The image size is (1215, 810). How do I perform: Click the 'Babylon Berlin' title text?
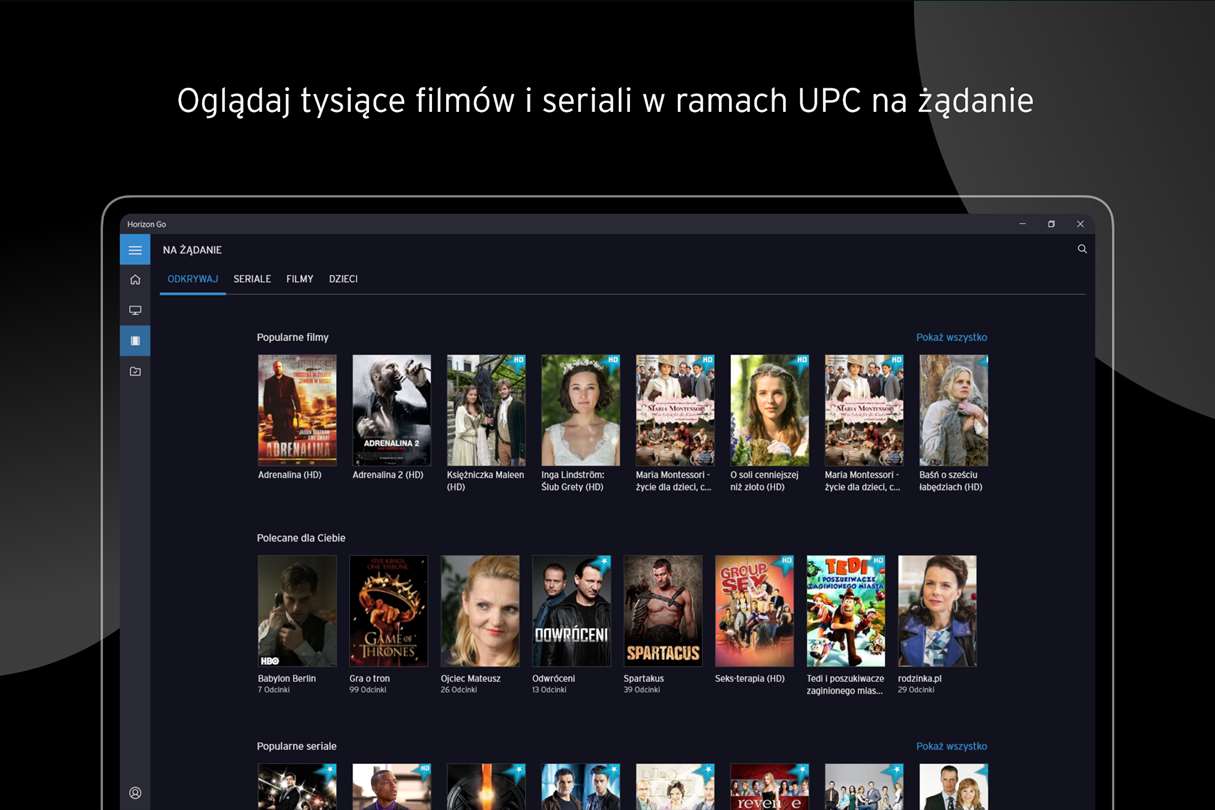(x=287, y=678)
